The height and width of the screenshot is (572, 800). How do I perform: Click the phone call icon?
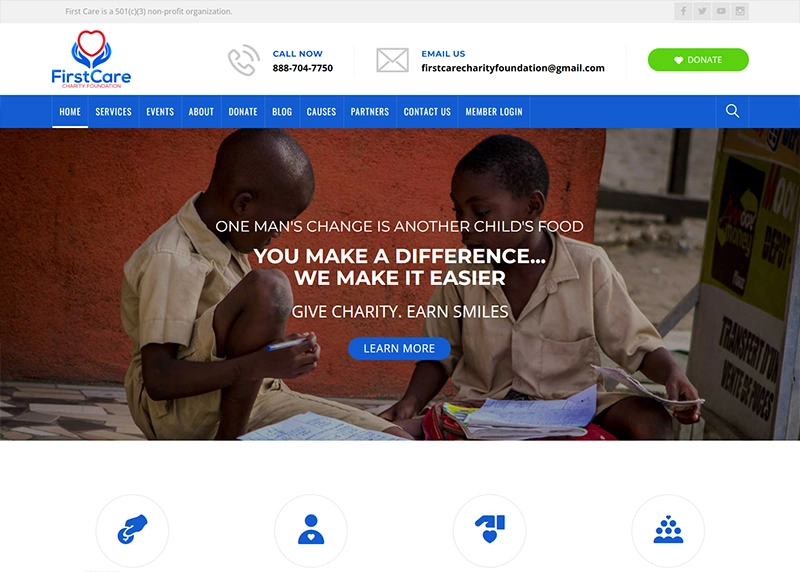243,60
